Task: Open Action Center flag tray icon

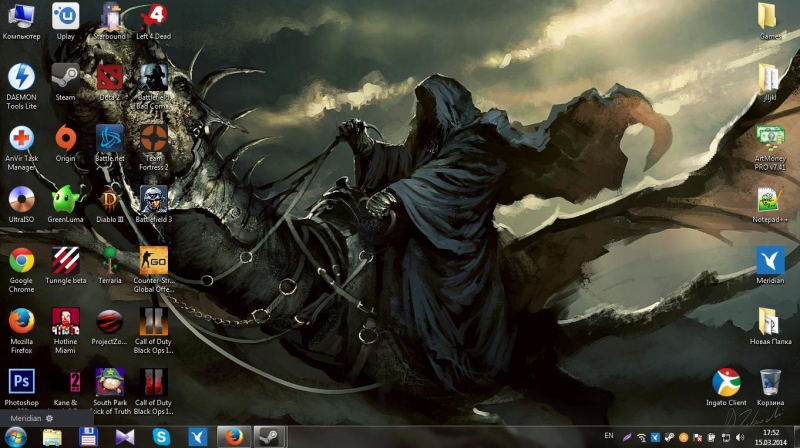Action: pos(697,437)
